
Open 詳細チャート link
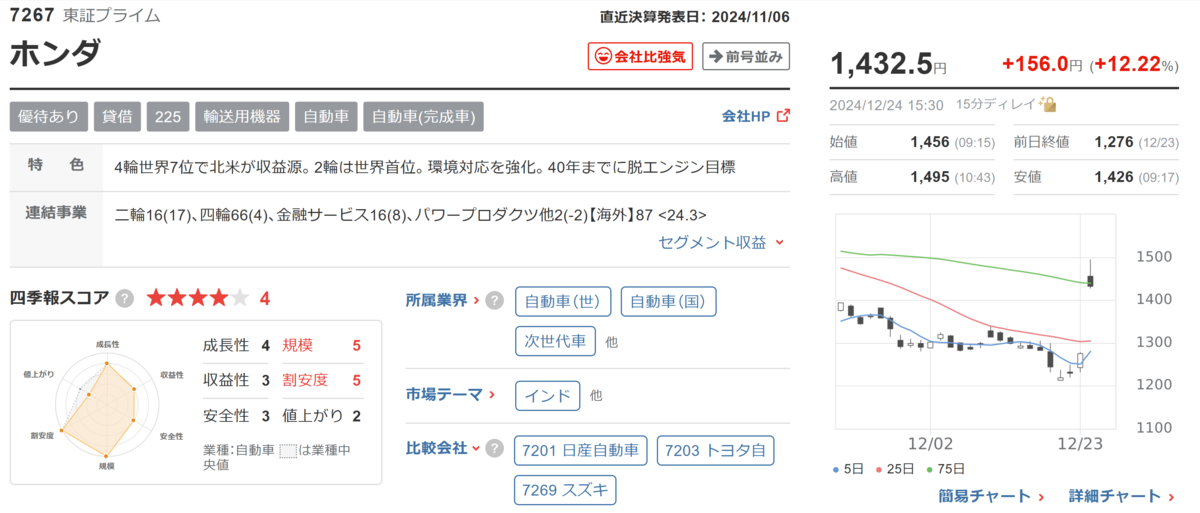click(x=1122, y=496)
